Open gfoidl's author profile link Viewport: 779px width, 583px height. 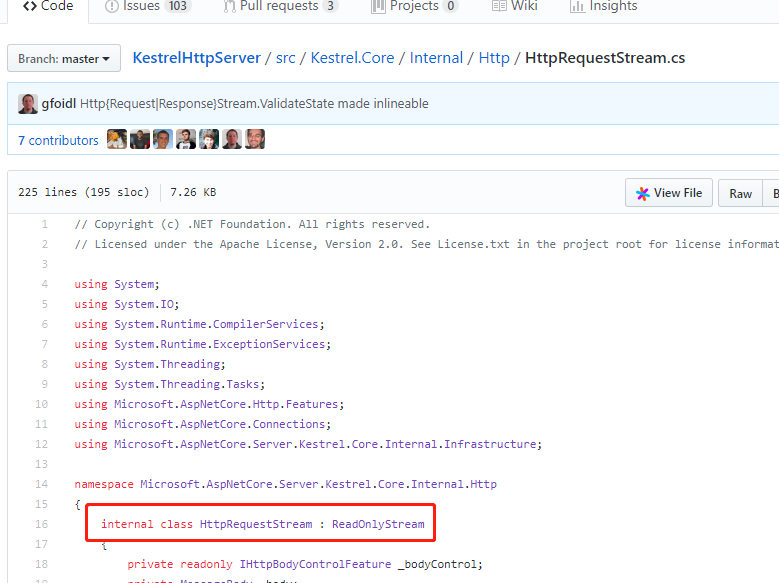tap(59, 103)
